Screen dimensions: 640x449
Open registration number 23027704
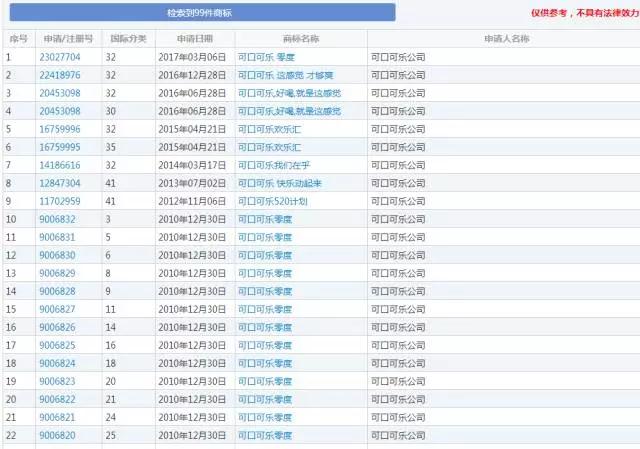coord(59,58)
